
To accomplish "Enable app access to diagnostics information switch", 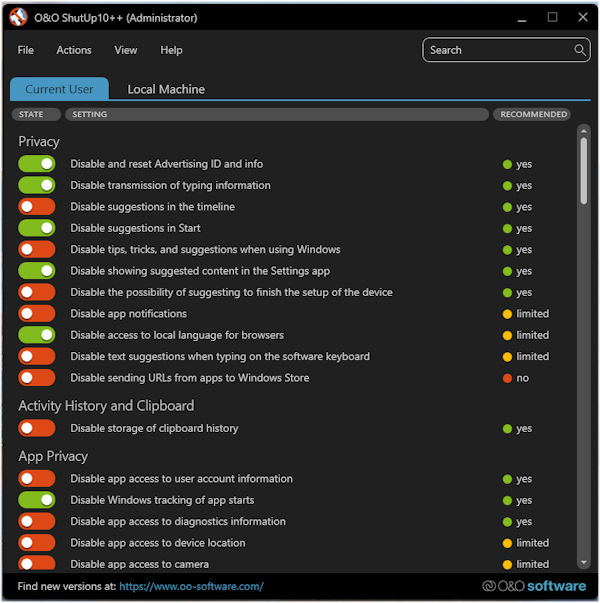I will point(37,521).
